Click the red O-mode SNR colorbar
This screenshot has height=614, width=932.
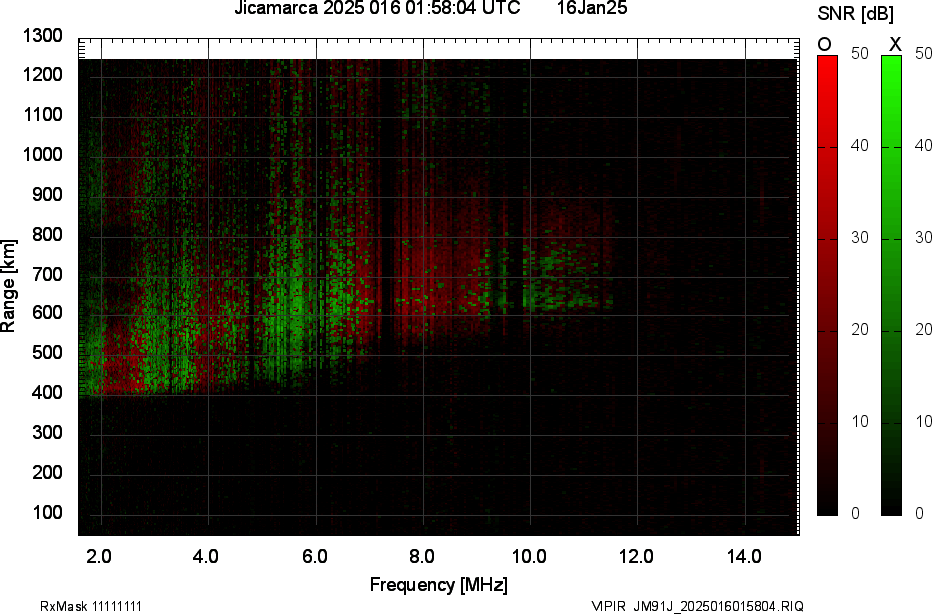pyautogui.click(x=827, y=285)
